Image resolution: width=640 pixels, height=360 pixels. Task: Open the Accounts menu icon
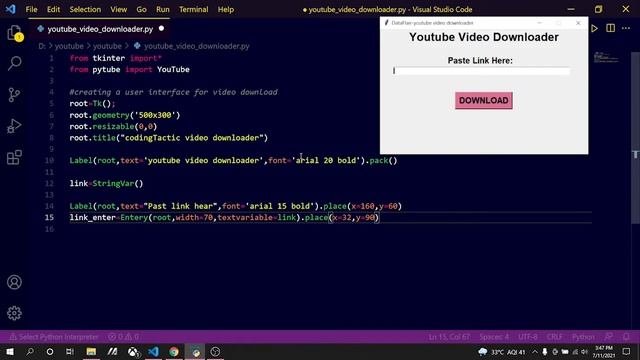point(14,282)
